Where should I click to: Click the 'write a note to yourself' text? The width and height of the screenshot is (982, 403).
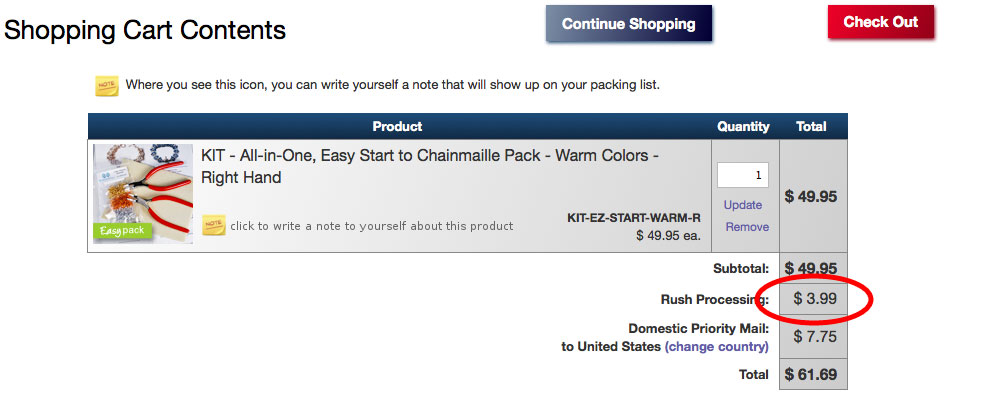point(372,226)
